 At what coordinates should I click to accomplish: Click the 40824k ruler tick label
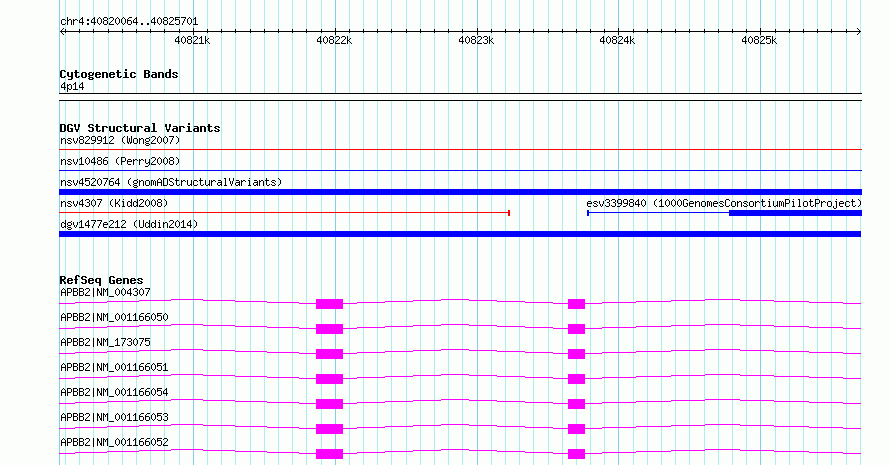(x=618, y=40)
